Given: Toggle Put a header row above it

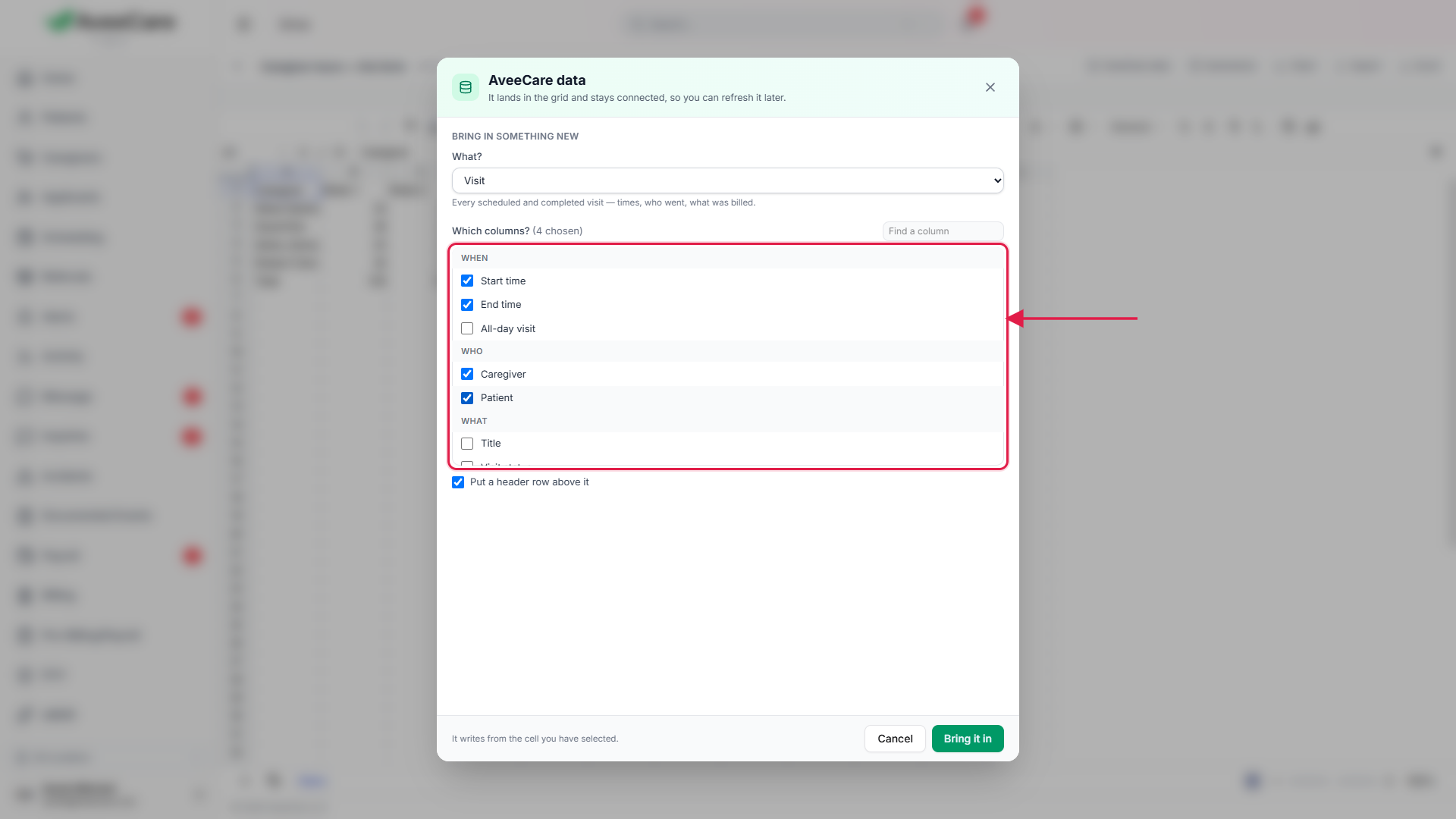Looking at the screenshot, I should [x=458, y=482].
